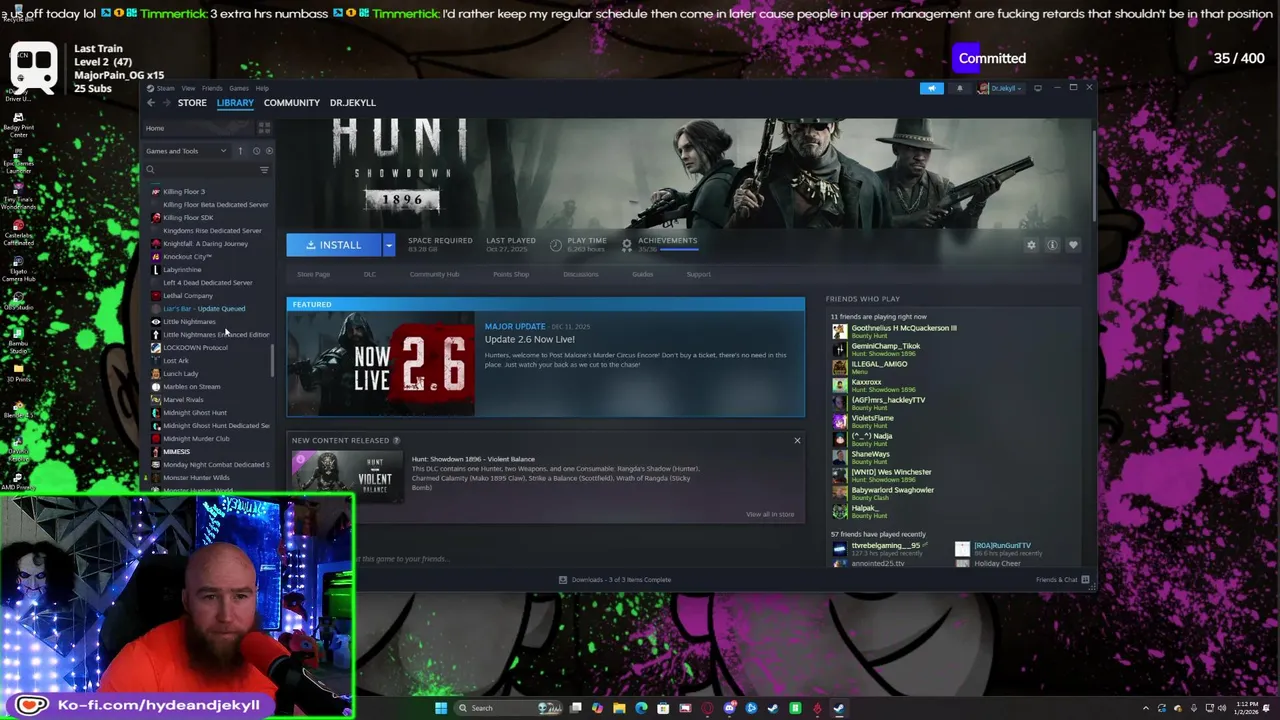Open Friends & Chat button
Viewport: 1280px width, 720px height.
pyautogui.click(x=1062, y=580)
